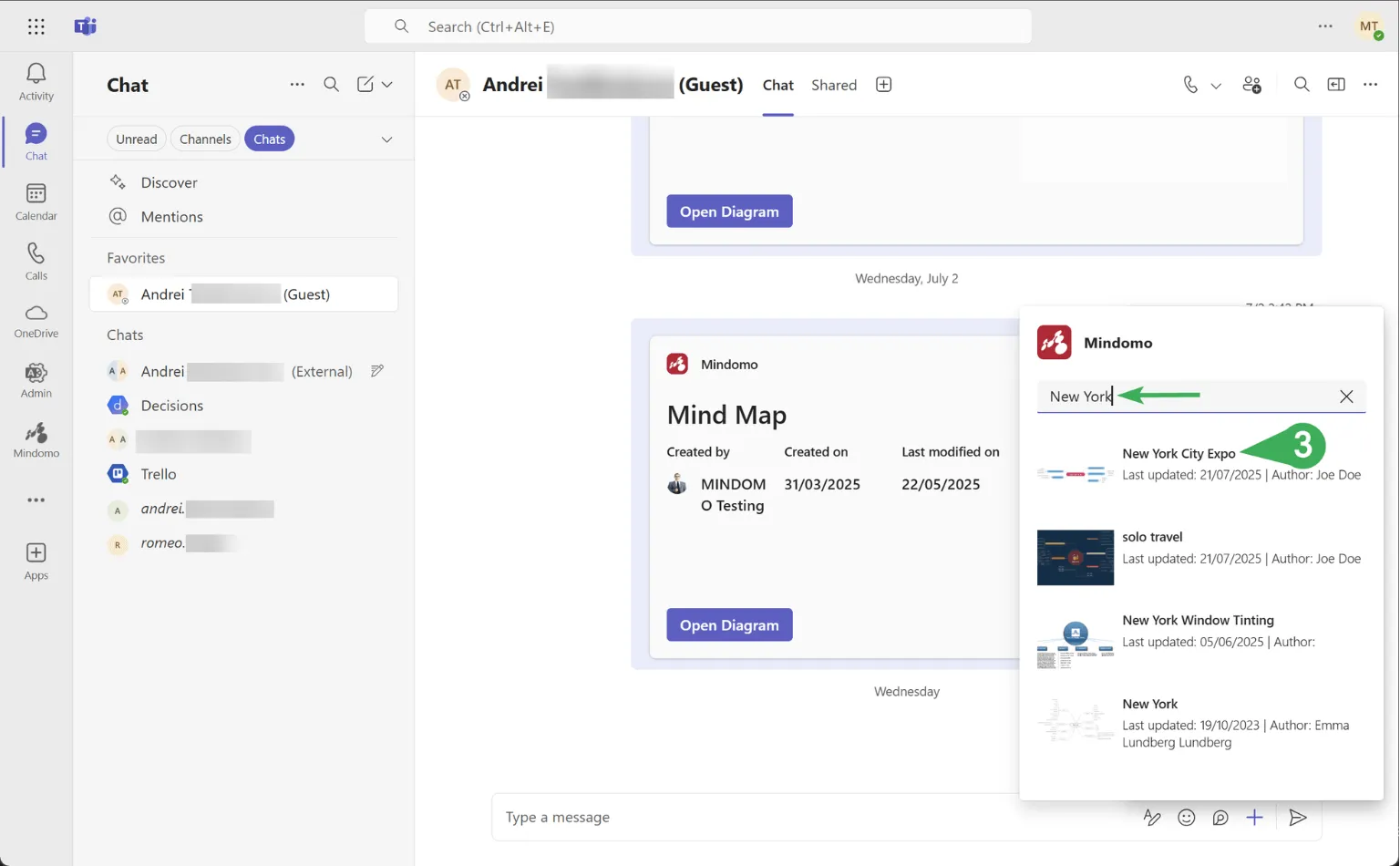The image size is (1400, 866).
Task: Click the emoji picker icon
Action: click(1186, 818)
